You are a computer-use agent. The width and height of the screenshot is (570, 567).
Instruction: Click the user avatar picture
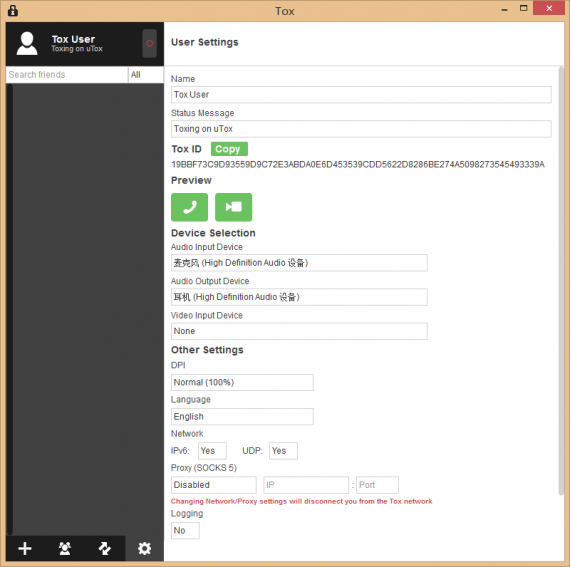27,44
